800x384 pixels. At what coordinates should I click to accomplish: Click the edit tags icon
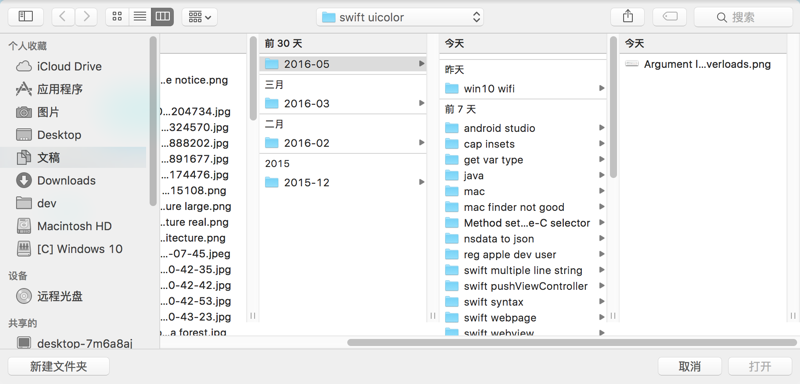click(x=670, y=17)
